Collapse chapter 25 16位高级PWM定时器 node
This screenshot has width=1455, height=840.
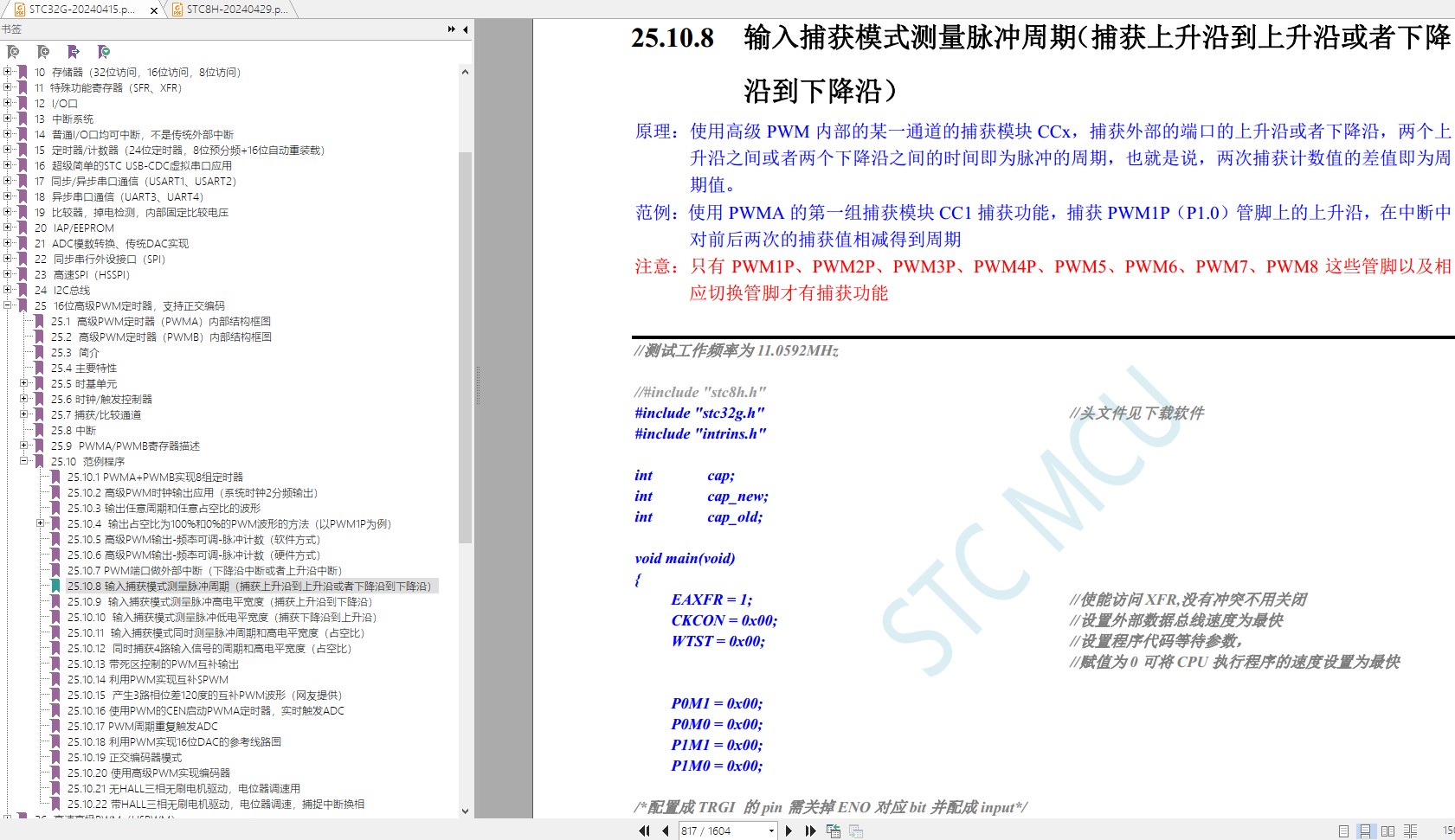pyautogui.click(x=8, y=305)
